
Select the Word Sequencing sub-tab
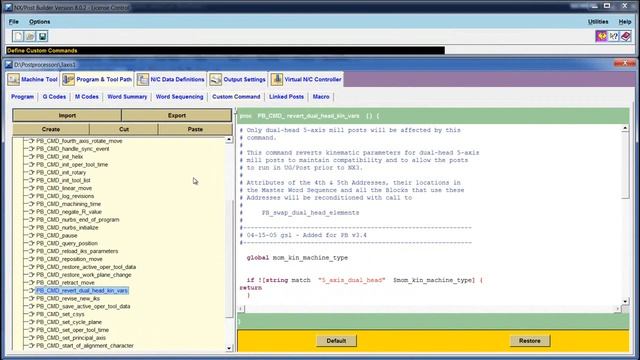(179, 97)
